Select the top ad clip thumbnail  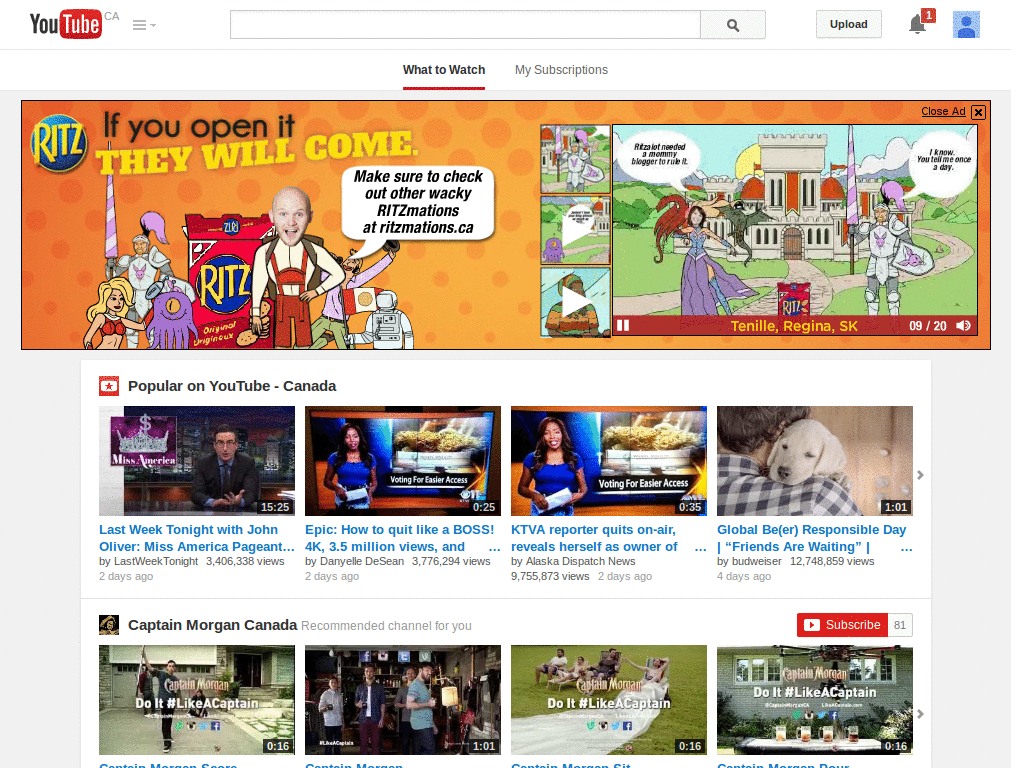click(575, 159)
